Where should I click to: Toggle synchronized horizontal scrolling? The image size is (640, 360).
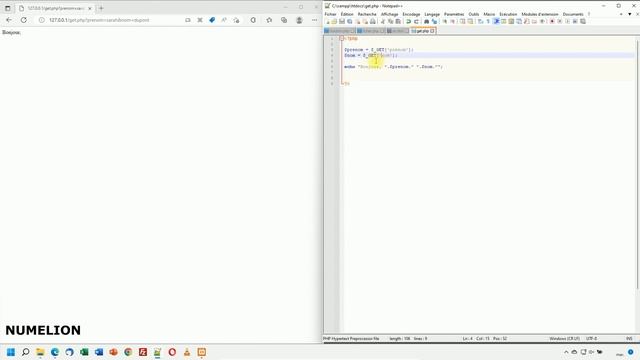coord(470,21)
